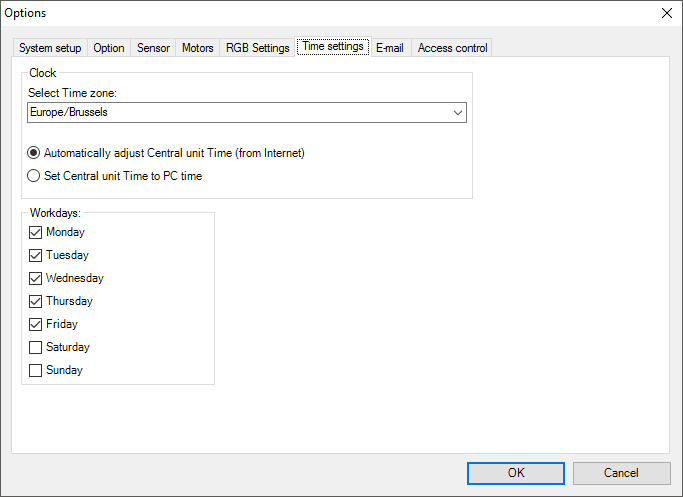683x497 pixels.
Task: Open the Motors tab
Action: point(197,48)
